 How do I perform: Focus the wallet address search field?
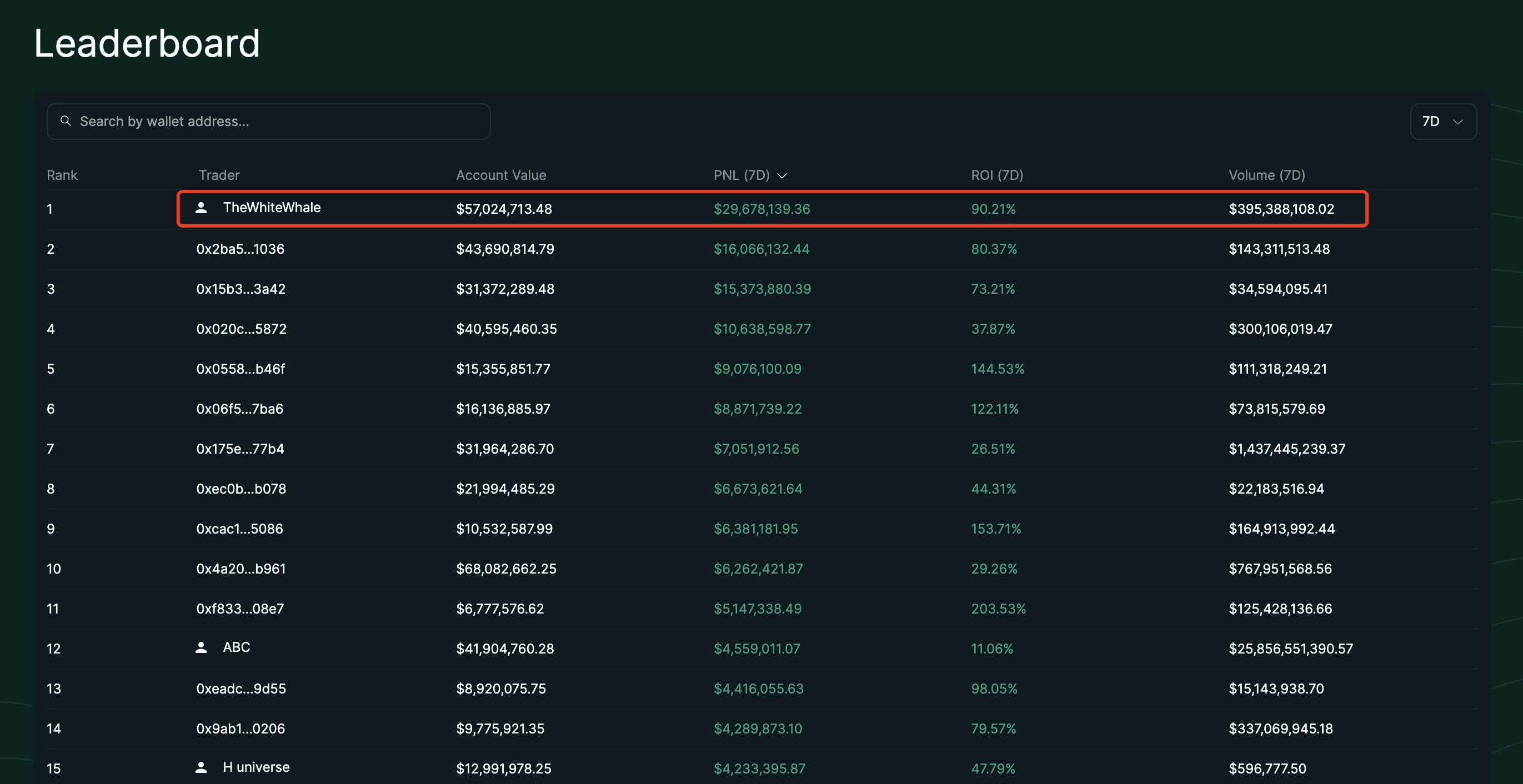[278, 122]
